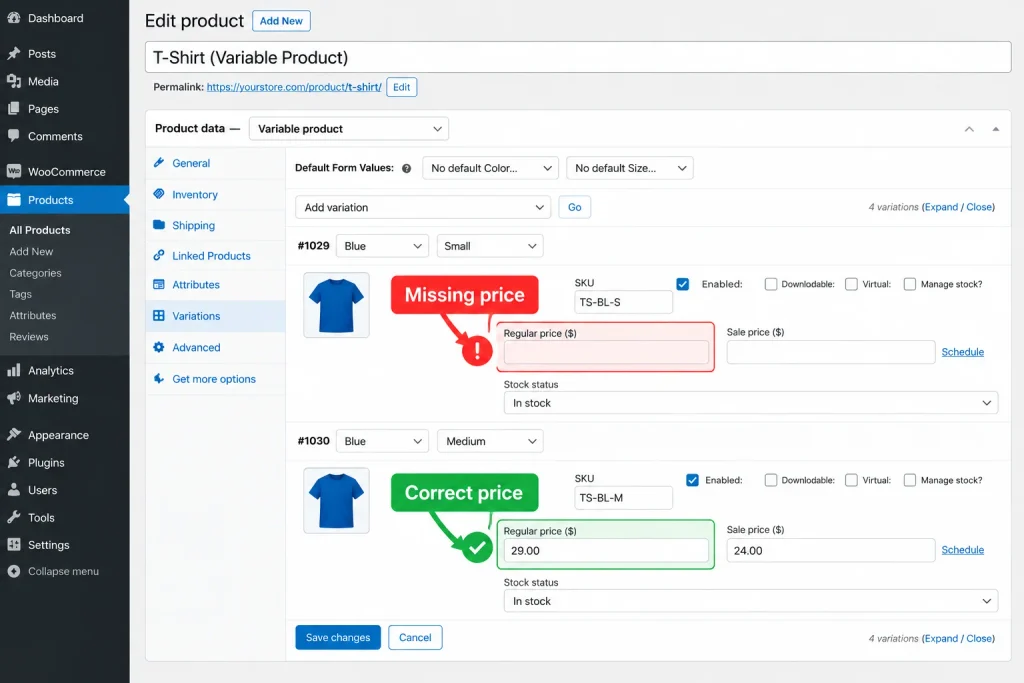Viewport: 1024px width, 683px height.
Task: Click the Marketing megaphone icon
Action: click(14, 398)
